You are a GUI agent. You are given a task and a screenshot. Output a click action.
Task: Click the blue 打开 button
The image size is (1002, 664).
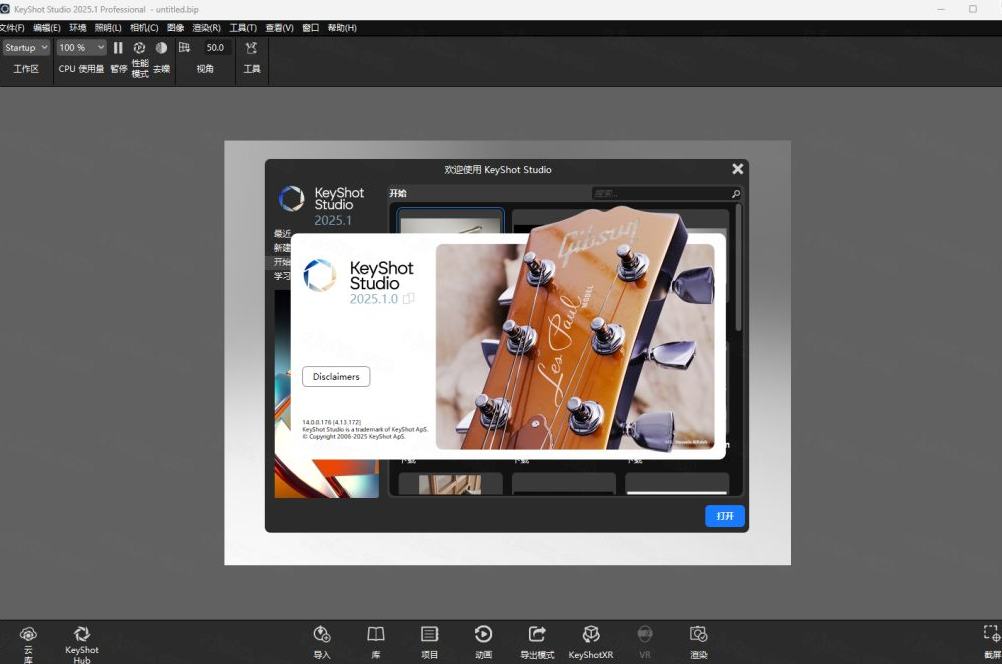[x=725, y=516]
